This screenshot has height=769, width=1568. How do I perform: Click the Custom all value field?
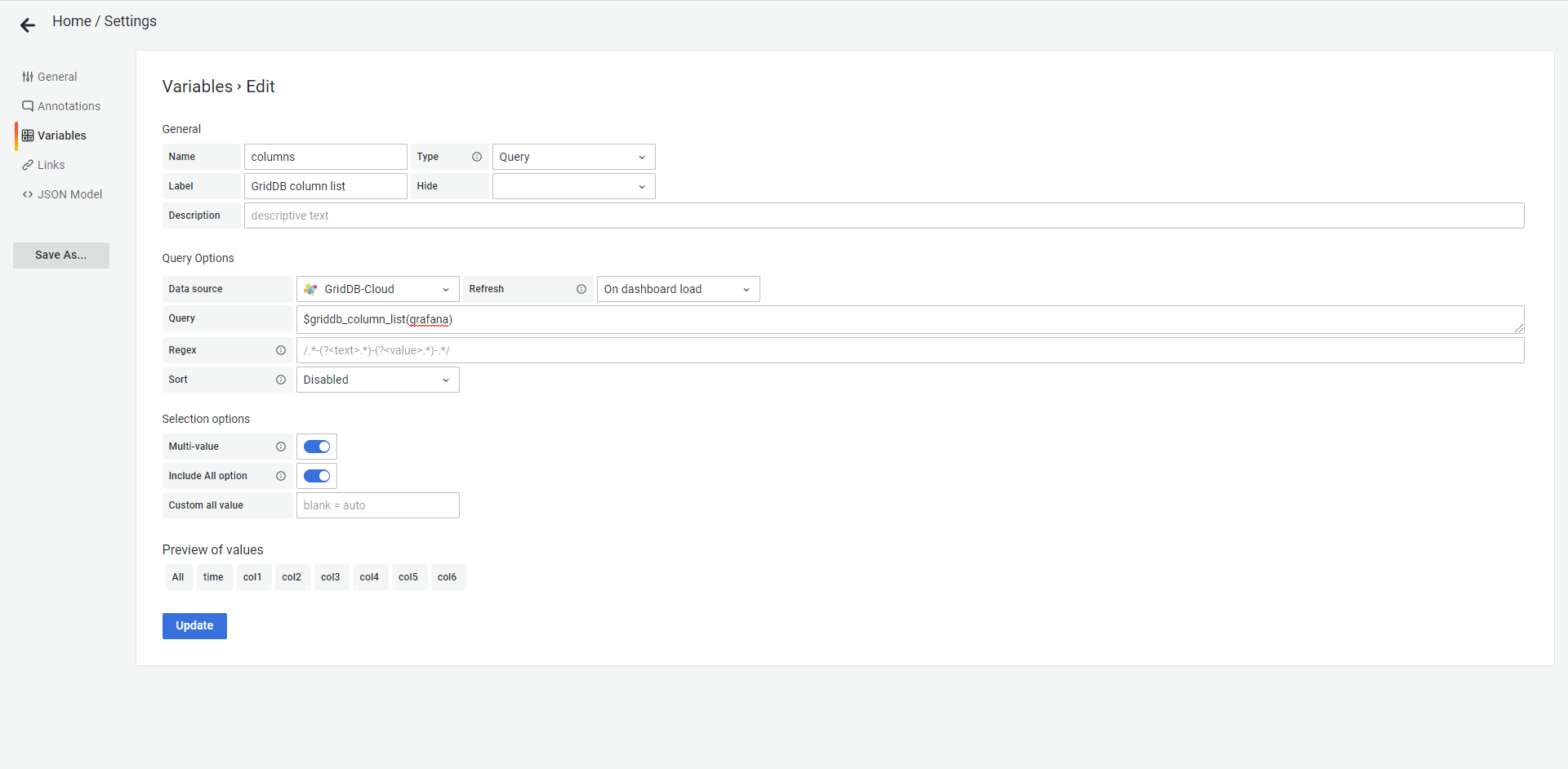pyautogui.click(x=377, y=505)
